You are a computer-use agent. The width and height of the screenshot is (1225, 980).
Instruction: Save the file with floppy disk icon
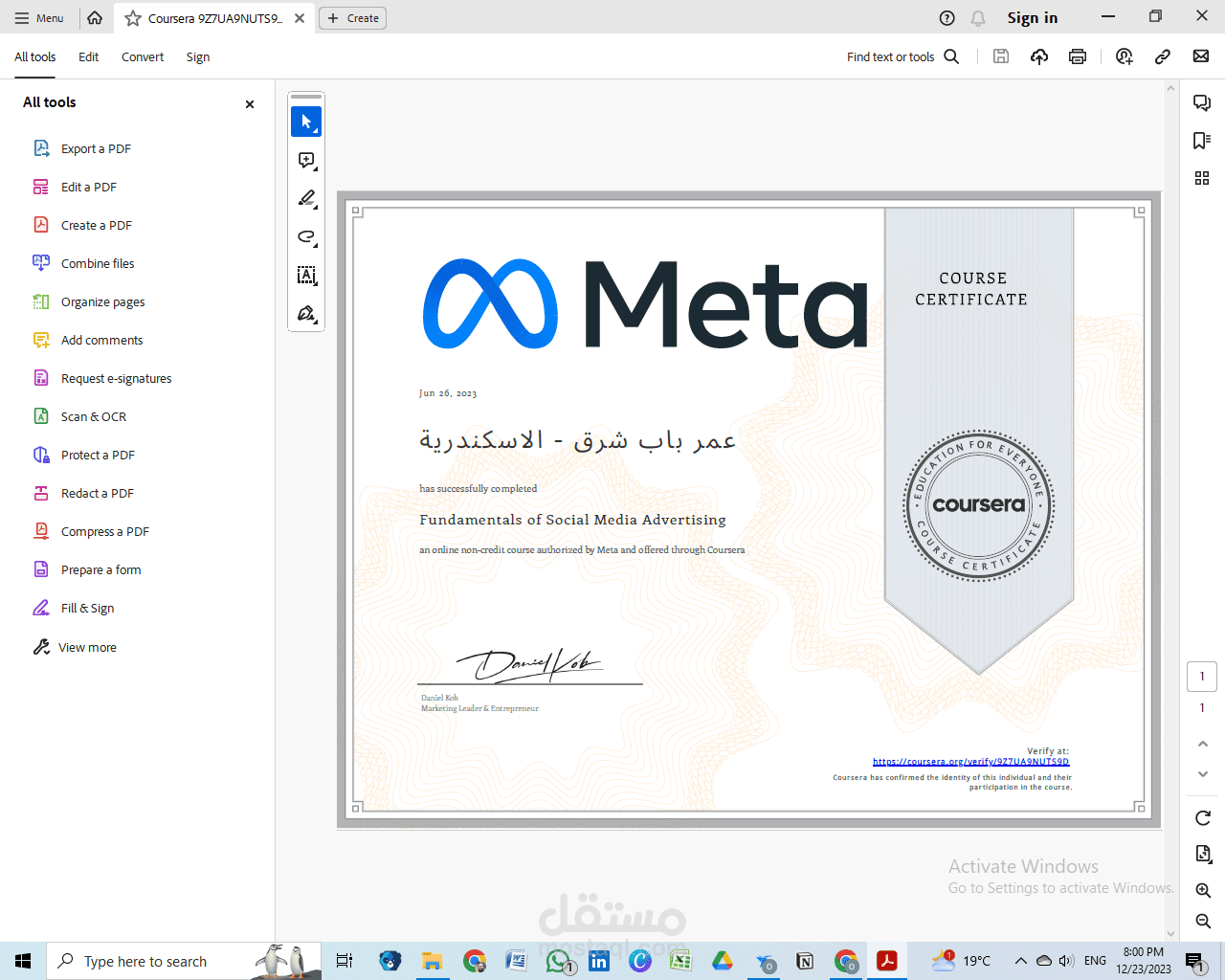click(x=1001, y=56)
